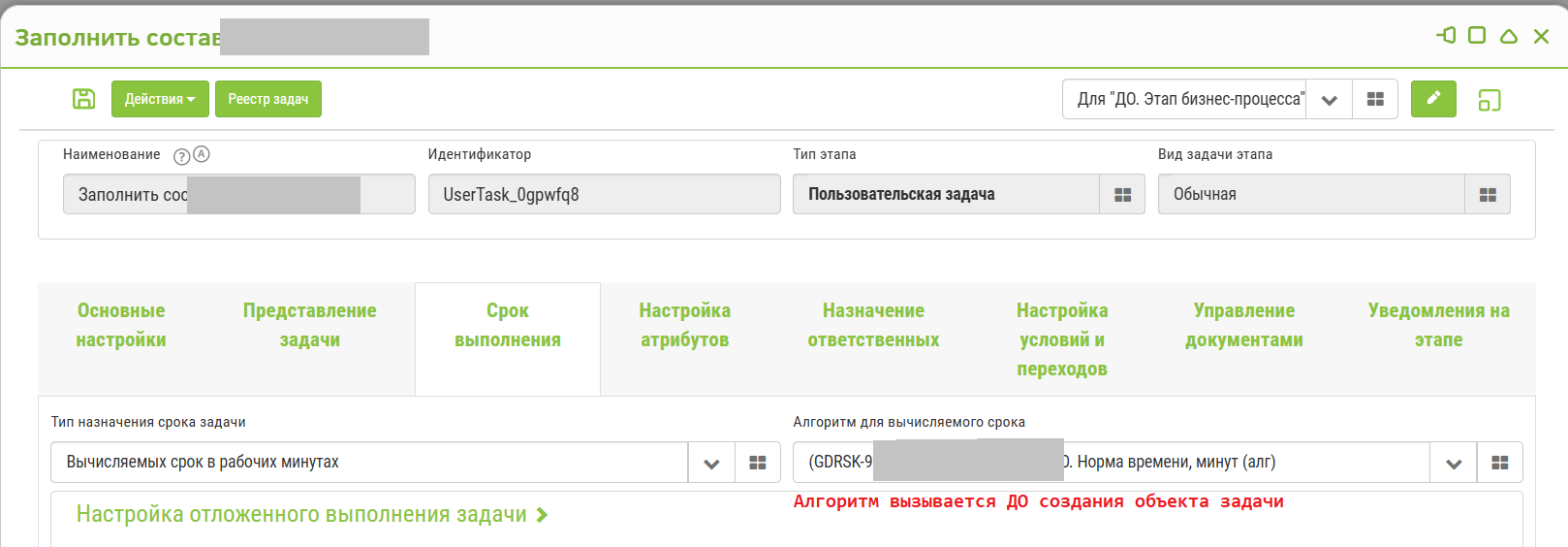Expand Тип назначения срока задачи dropdown arrow

[711, 464]
